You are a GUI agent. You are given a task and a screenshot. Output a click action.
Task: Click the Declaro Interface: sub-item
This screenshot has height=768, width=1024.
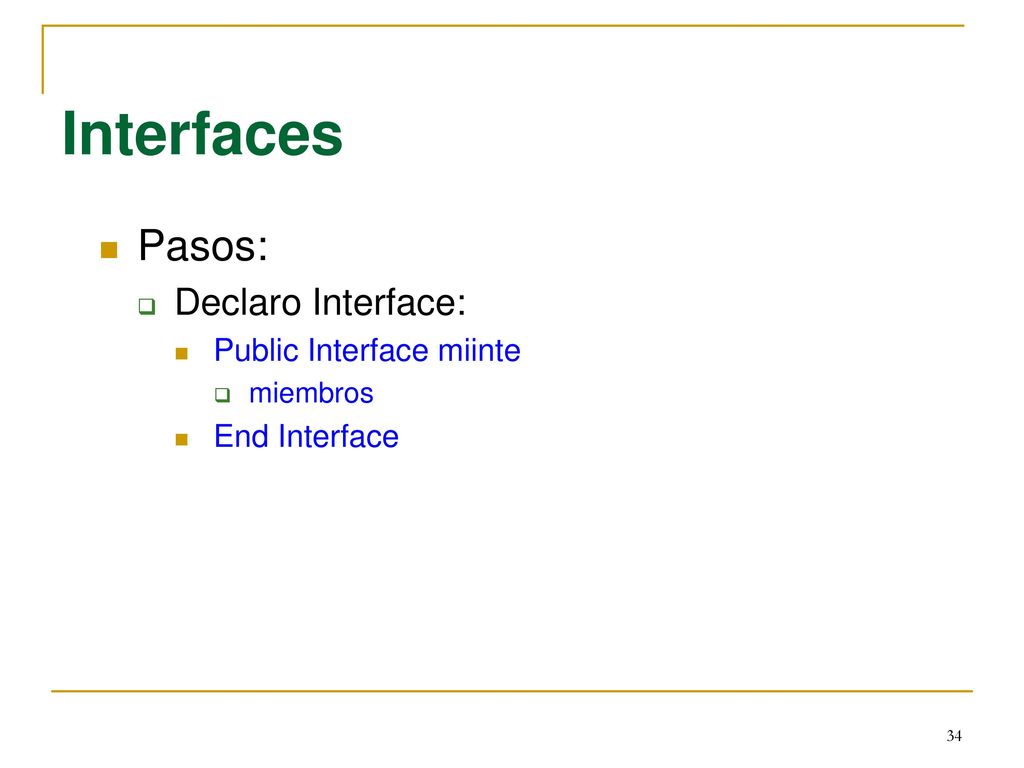(x=321, y=302)
